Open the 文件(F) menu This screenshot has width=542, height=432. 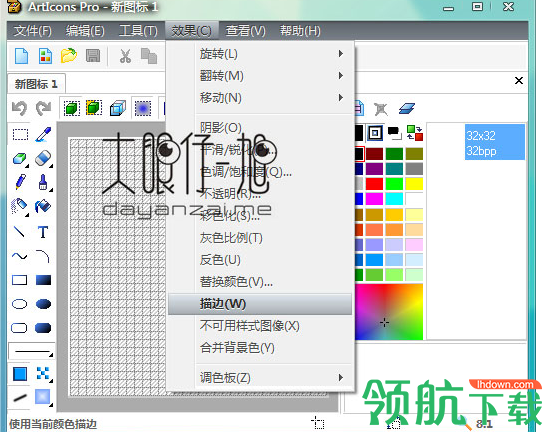pyautogui.click(x=33, y=31)
